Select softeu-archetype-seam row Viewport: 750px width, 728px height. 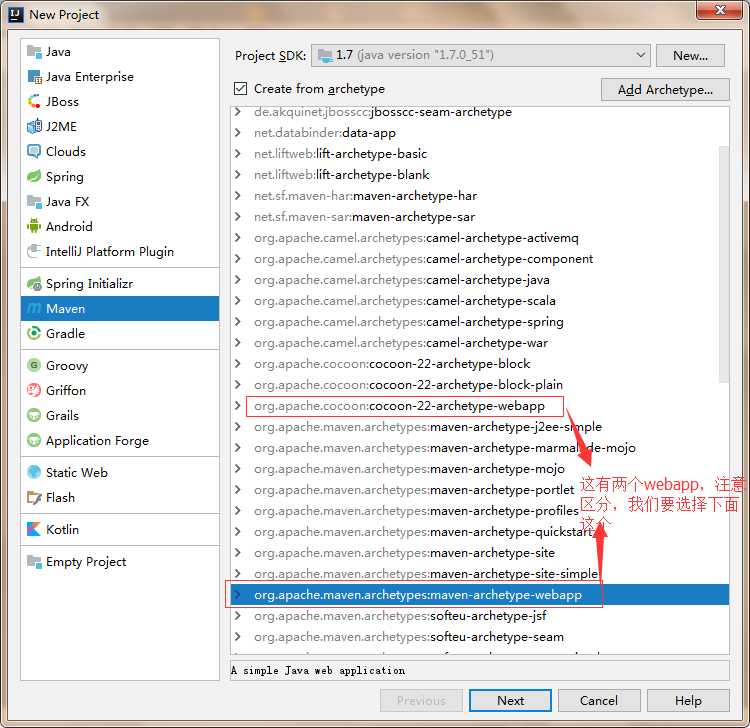point(480,637)
